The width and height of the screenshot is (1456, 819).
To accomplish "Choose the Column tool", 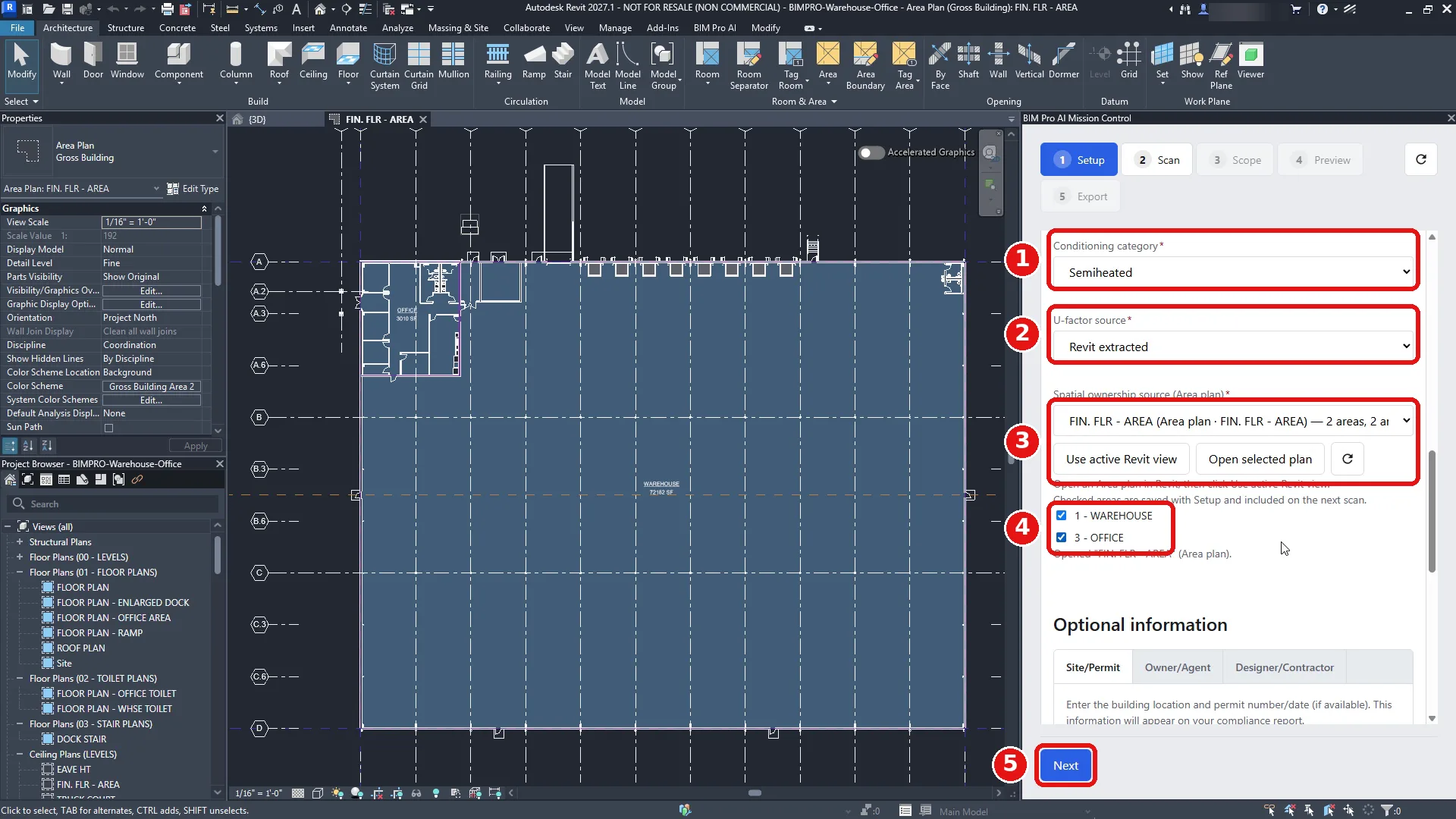I will [x=236, y=61].
